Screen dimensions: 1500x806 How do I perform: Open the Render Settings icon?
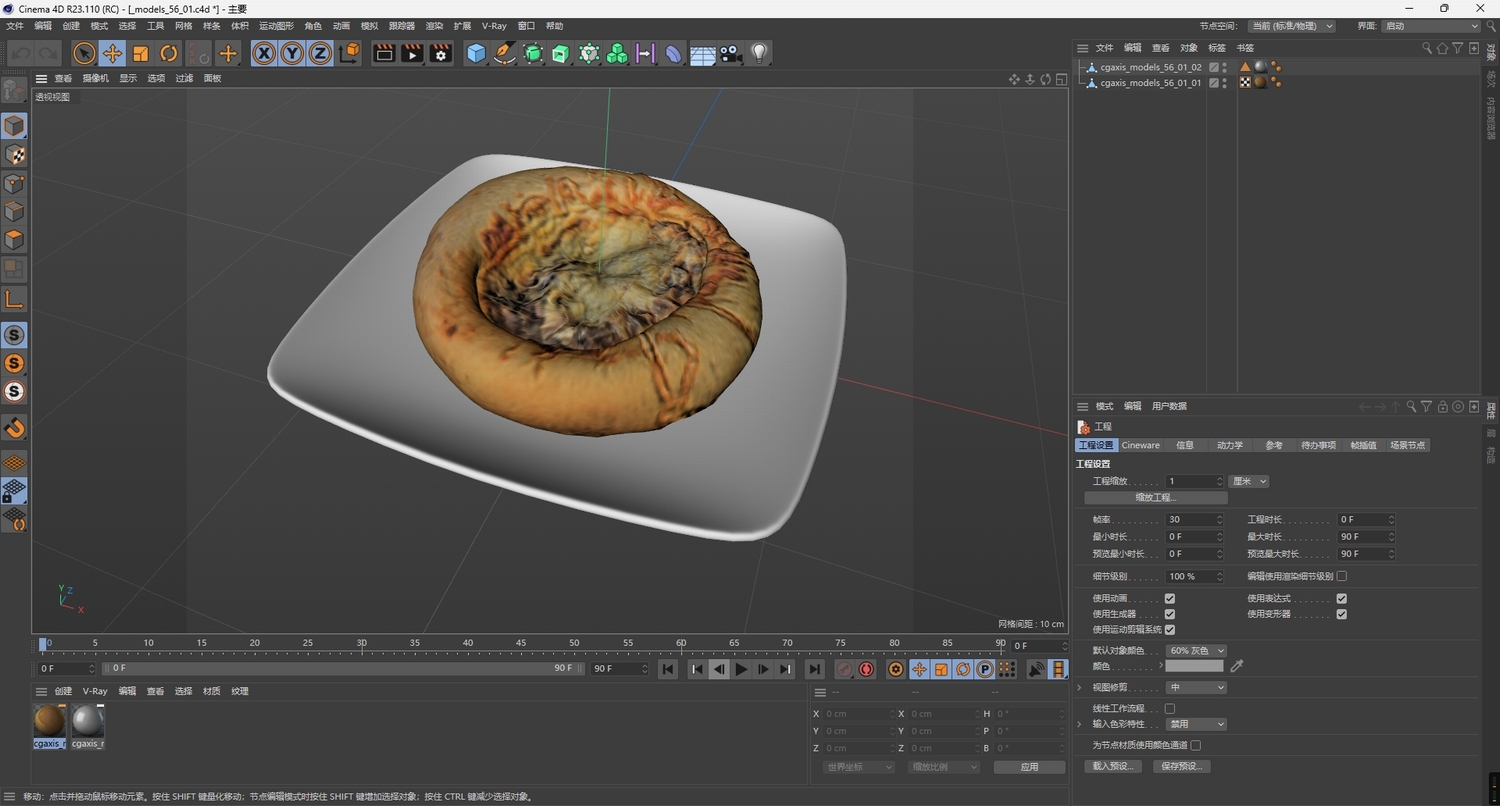pos(440,53)
